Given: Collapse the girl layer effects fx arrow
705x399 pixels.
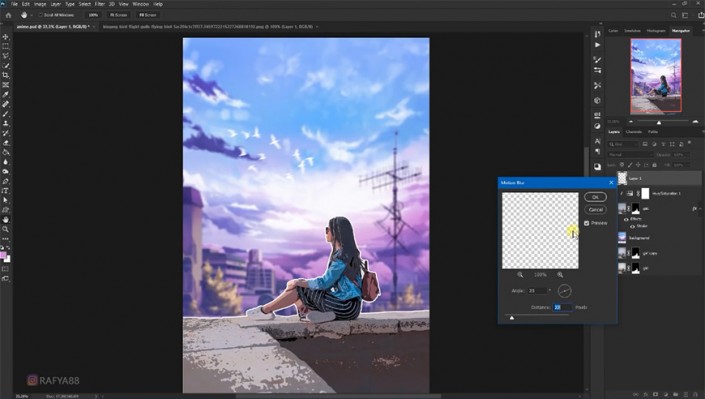Looking at the screenshot, I should (699, 209).
